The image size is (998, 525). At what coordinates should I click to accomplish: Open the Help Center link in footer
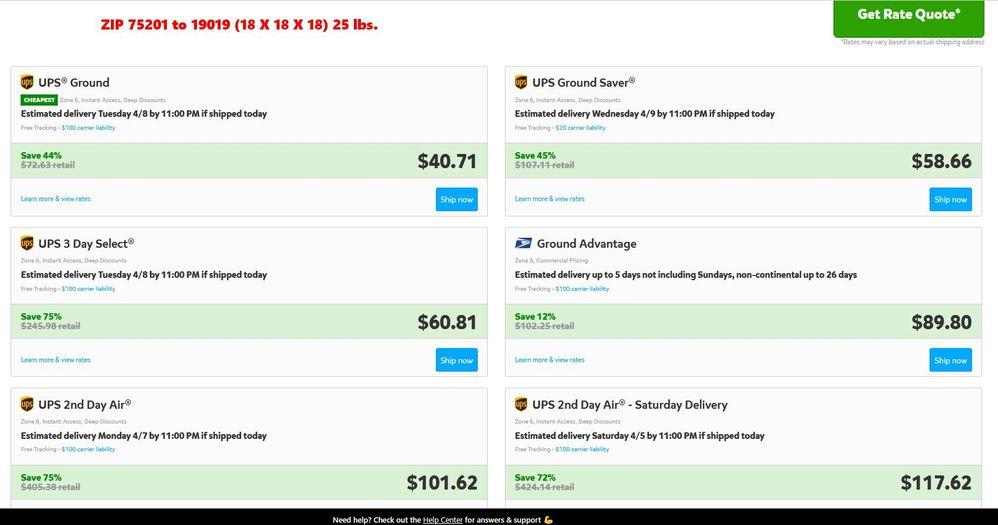pos(442,520)
